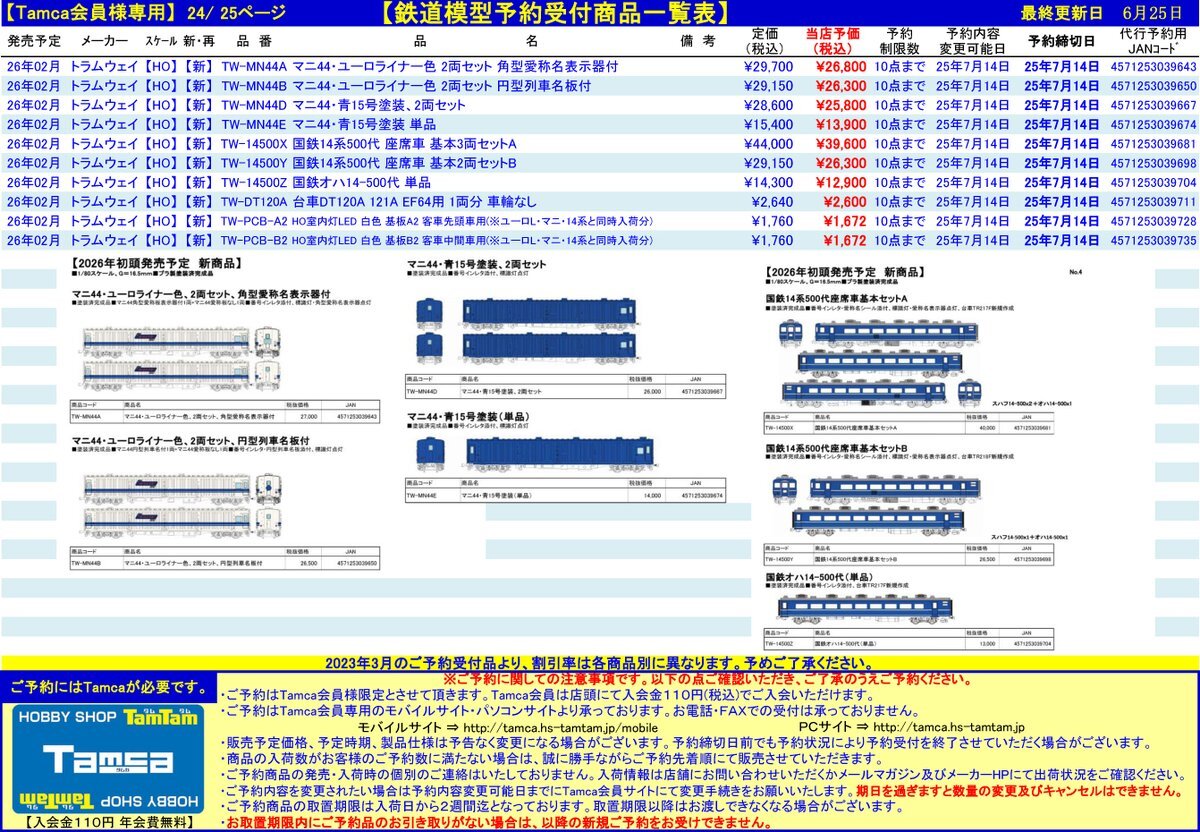Click the 当店予価 red column header
Image resolution: width=1200 pixels, height=832 pixels.
coord(832,40)
